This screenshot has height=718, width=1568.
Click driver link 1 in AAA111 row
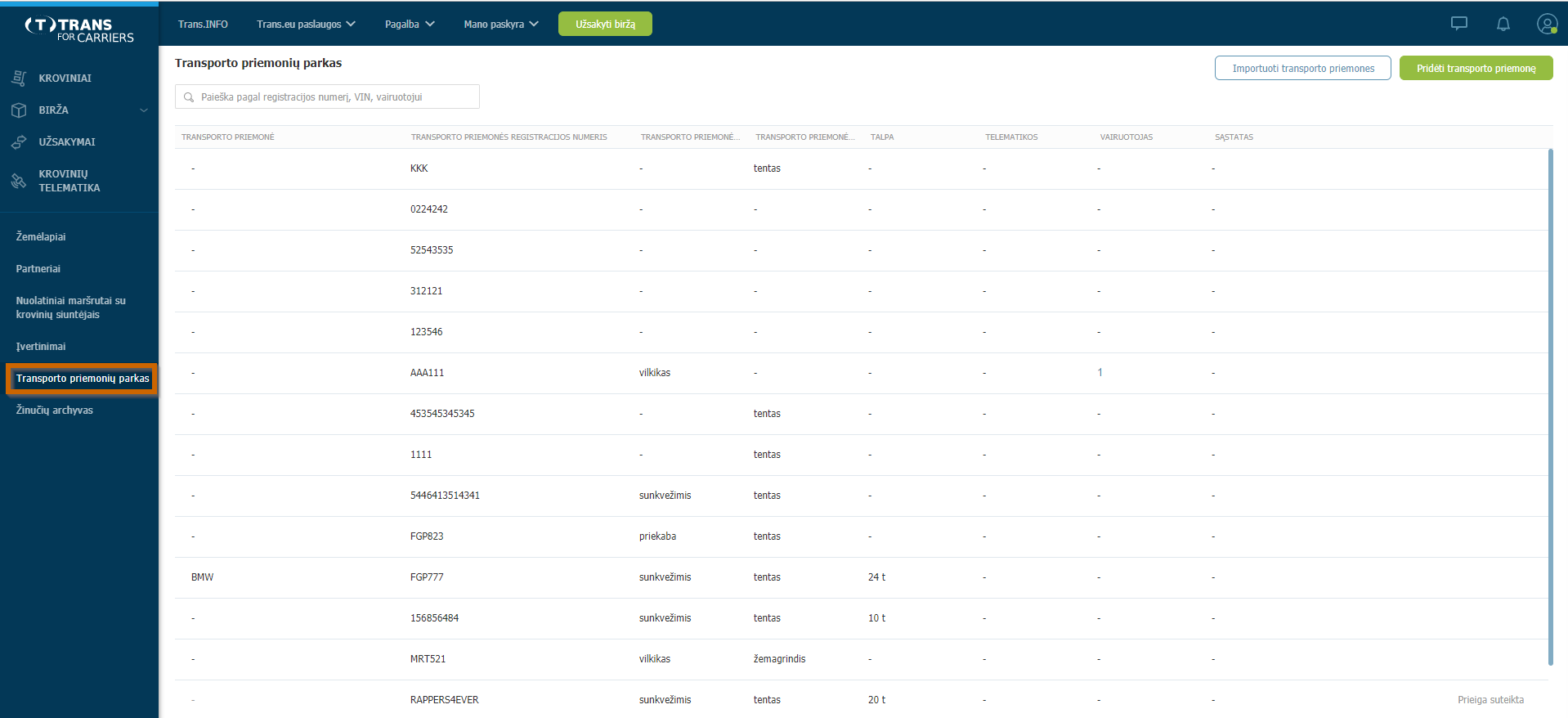click(1100, 373)
